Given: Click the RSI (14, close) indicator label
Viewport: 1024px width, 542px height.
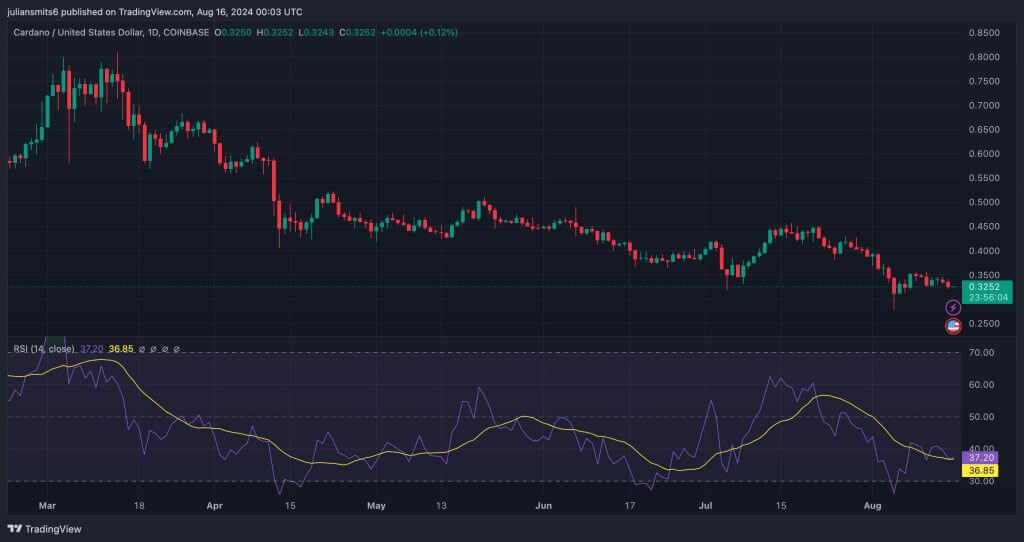Looking at the screenshot, I should [x=44, y=349].
